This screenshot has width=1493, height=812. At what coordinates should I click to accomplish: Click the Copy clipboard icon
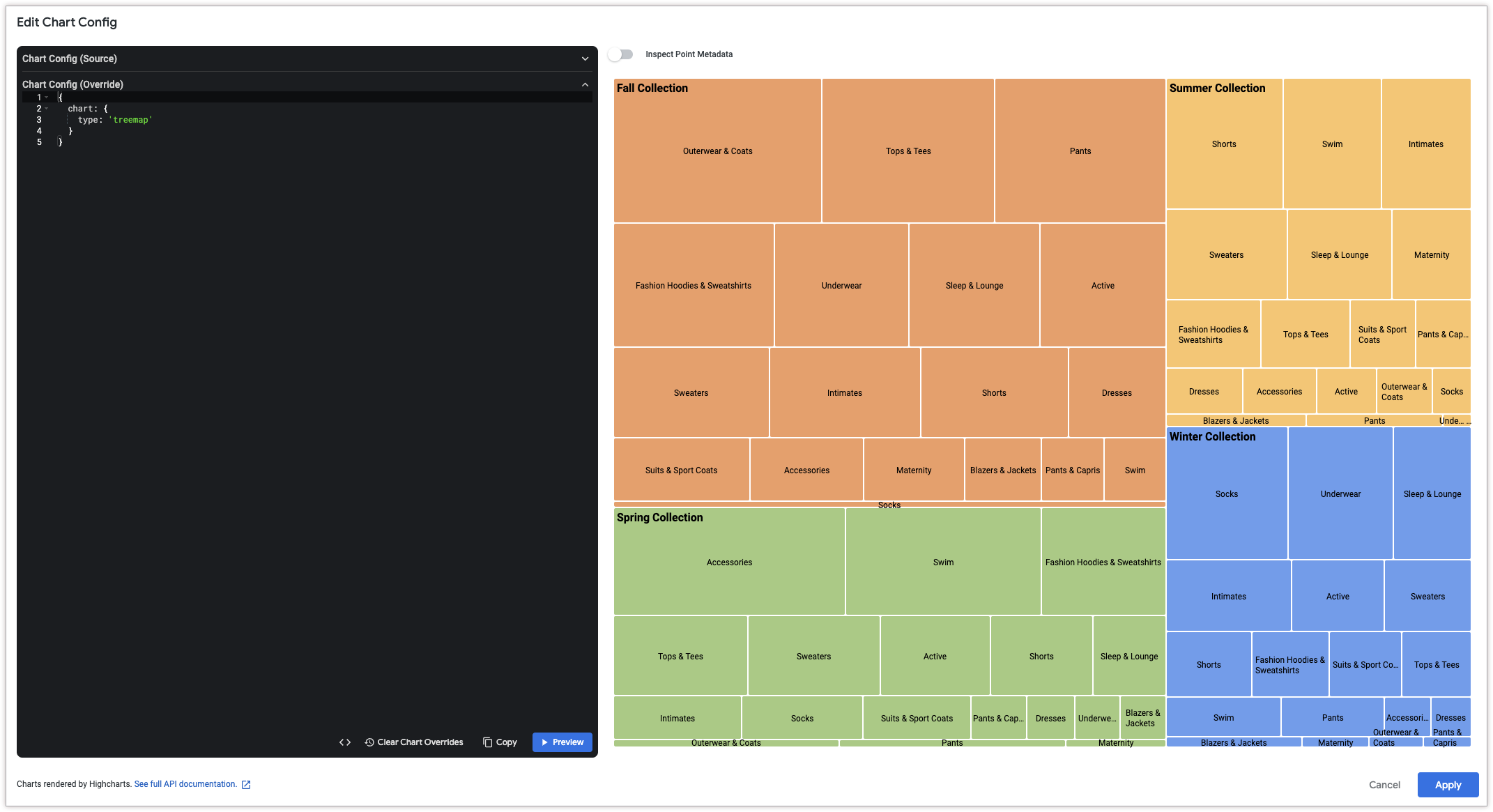[x=487, y=742]
